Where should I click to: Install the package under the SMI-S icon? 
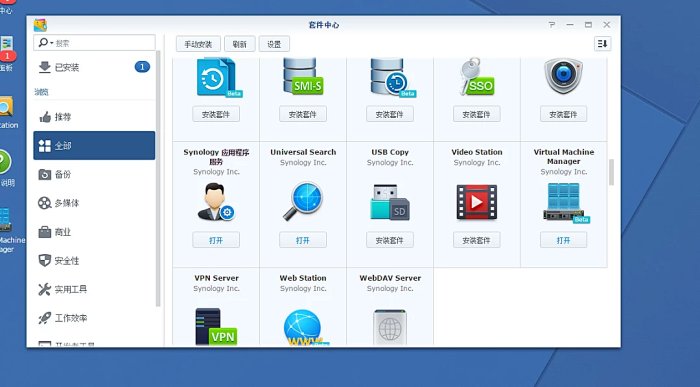(303, 114)
